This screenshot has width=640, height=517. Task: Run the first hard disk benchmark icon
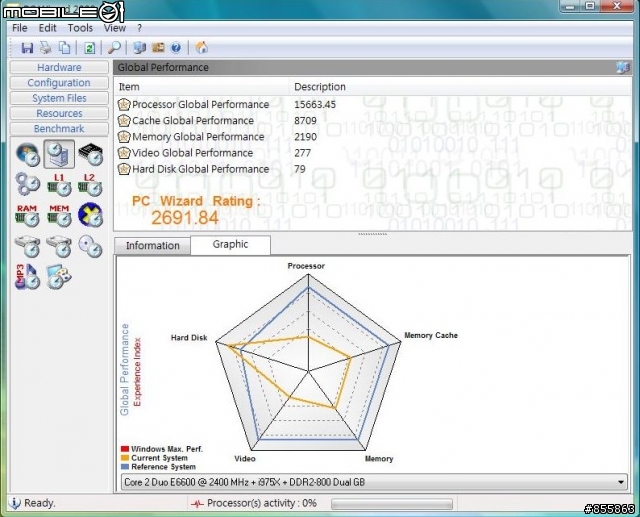28,246
